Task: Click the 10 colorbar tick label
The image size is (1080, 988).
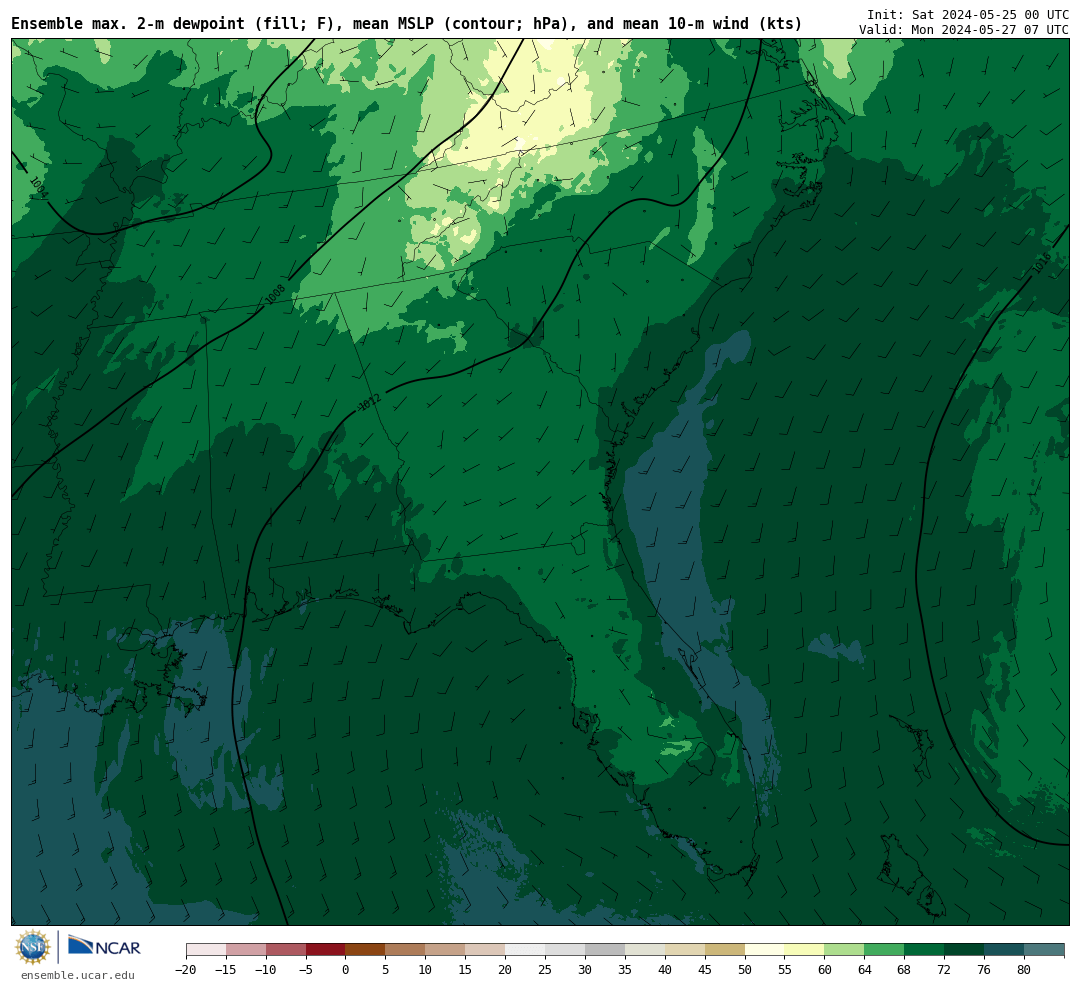Action: click(x=426, y=969)
